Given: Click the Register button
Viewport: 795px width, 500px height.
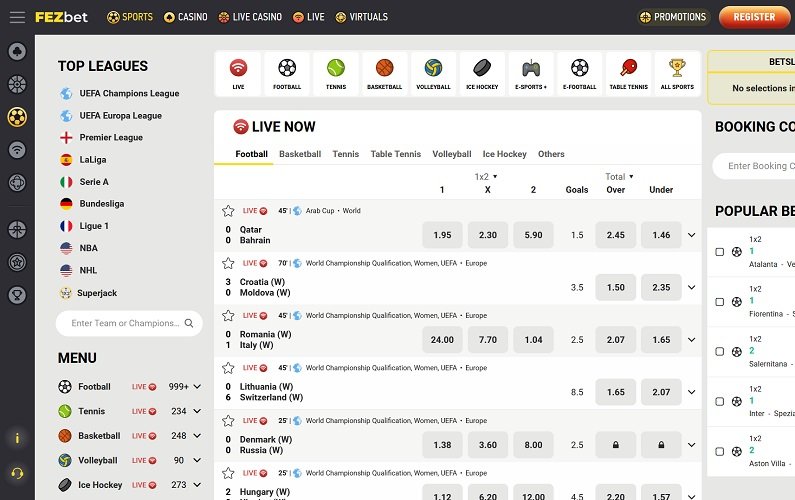Looking at the screenshot, I should 754,17.
